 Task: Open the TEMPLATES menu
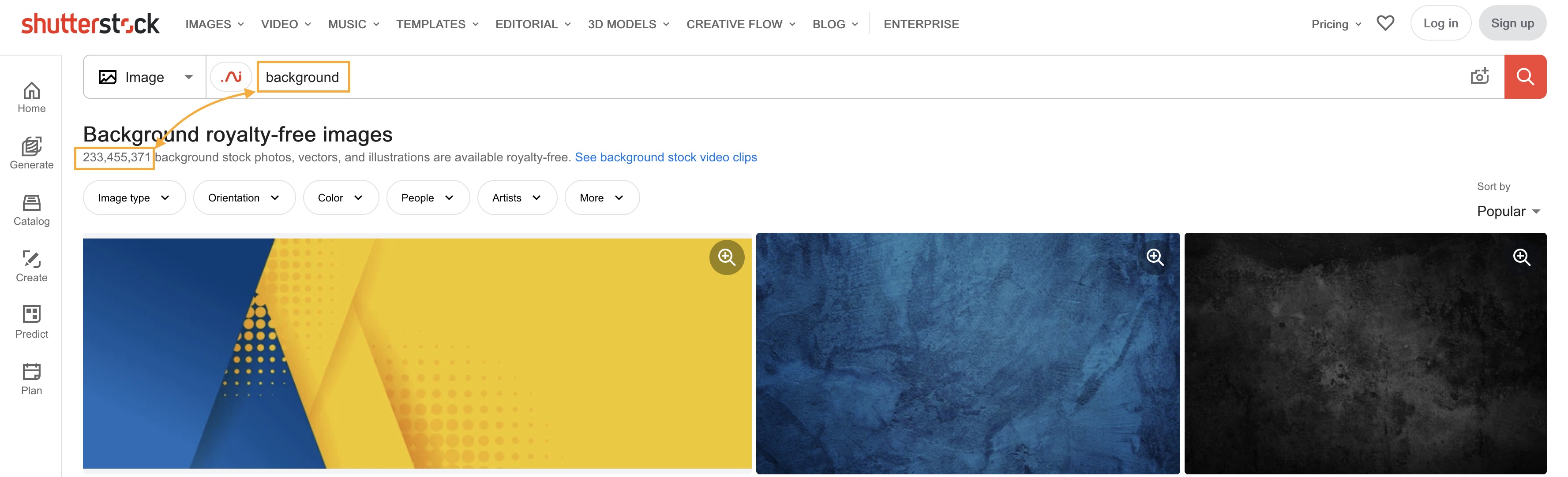[x=437, y=24]
